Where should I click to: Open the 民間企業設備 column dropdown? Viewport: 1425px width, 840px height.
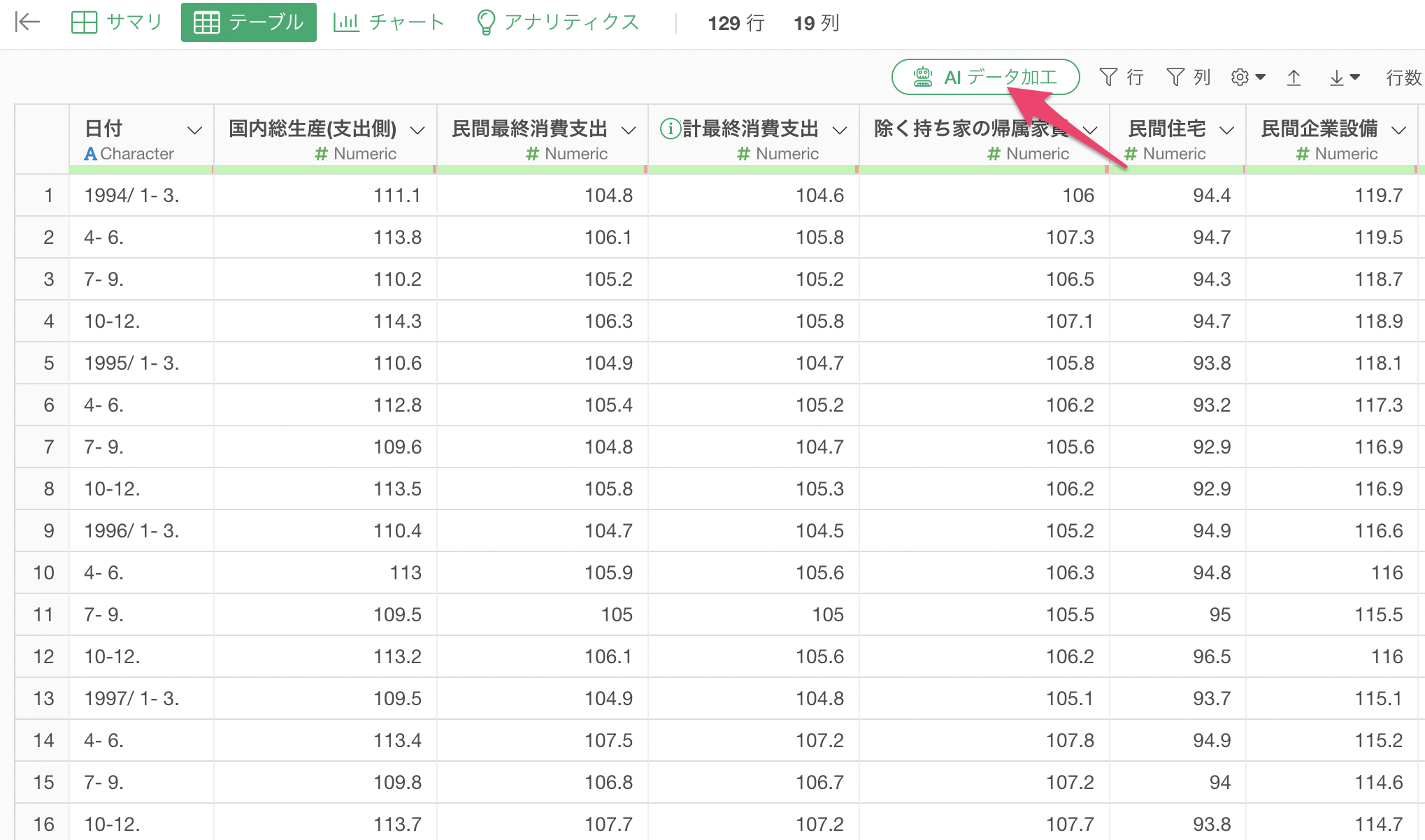(1398, 130)
